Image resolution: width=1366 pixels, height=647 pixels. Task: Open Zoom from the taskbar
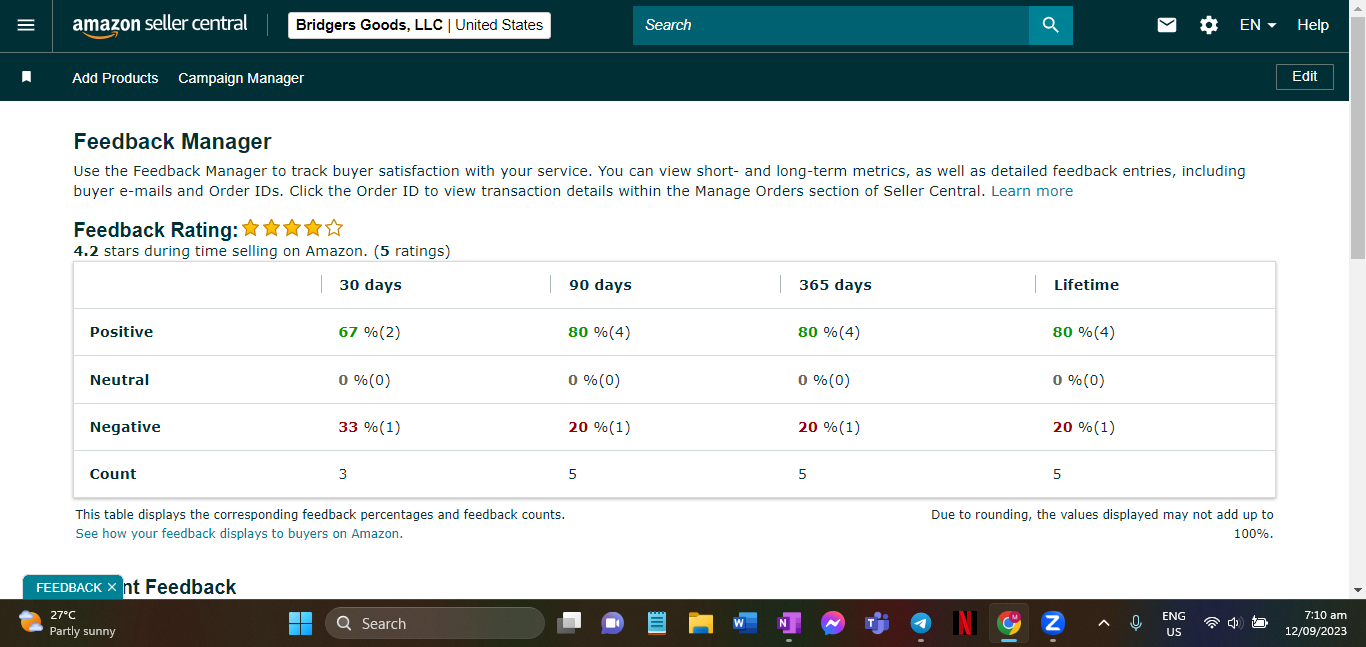pos(1052,623)
